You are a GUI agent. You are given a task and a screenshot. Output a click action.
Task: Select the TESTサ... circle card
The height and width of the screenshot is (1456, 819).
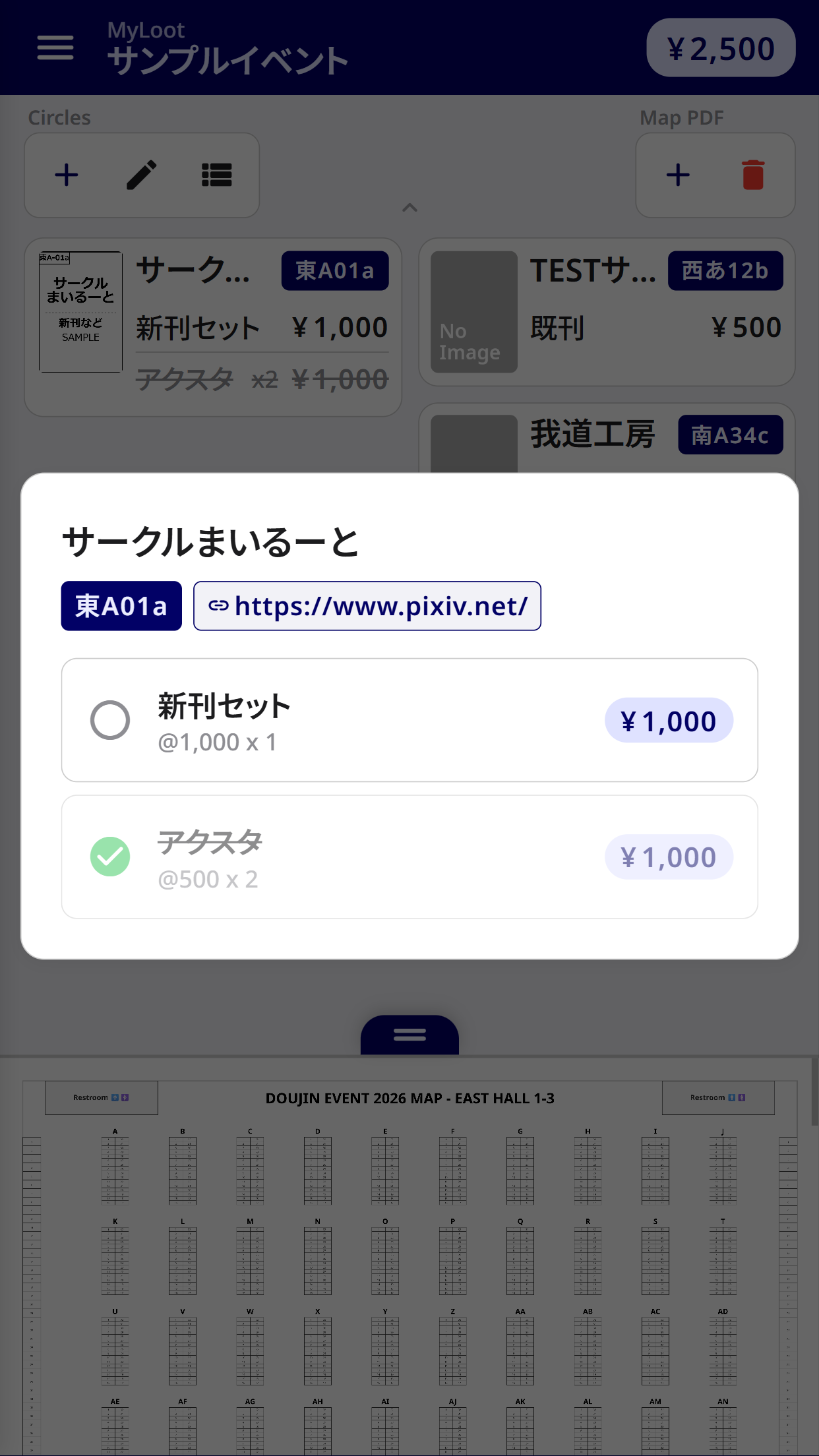(x=607, y=312)
